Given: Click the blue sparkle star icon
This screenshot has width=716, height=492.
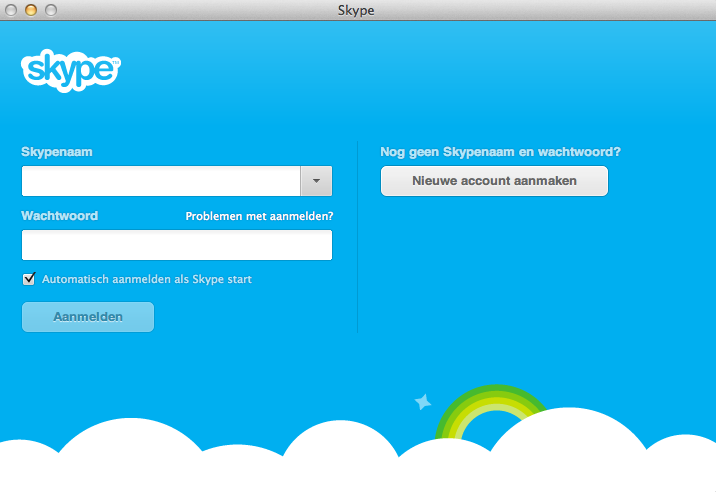Looking at the screenshot, I should click(x=423, y=402).
